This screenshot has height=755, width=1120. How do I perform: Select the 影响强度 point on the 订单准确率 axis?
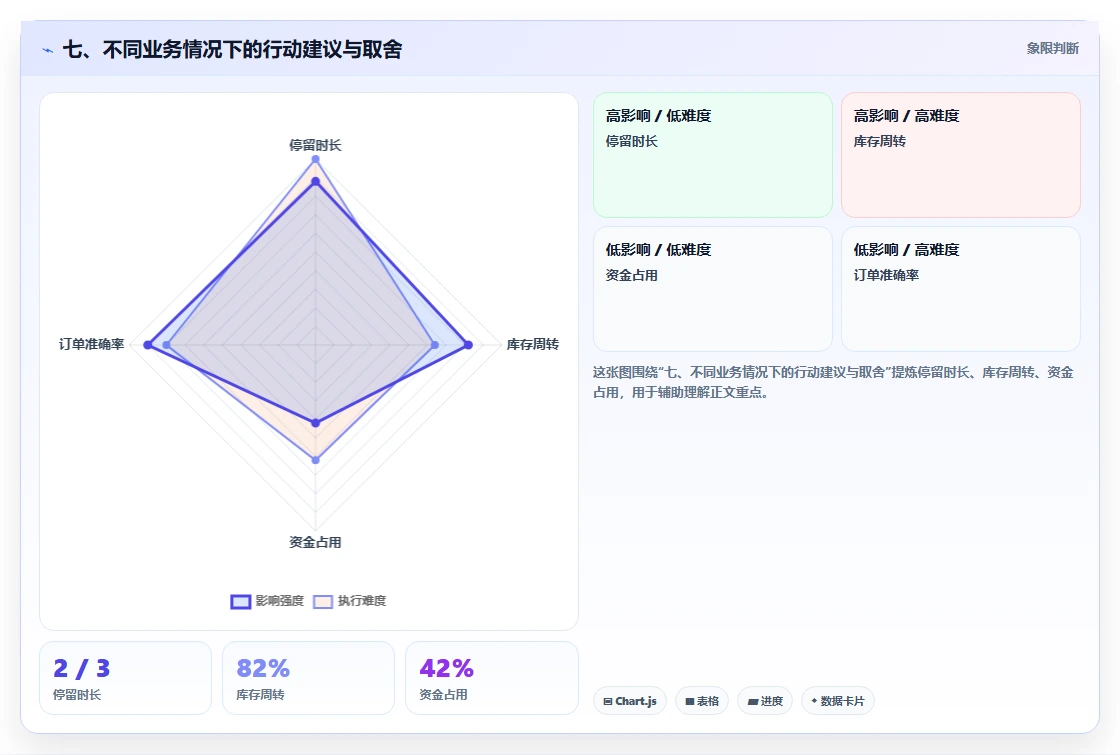[148, 345]
